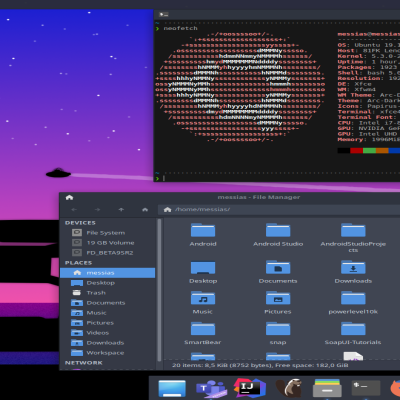
Task: Select the snap folder icon
Action: pyautogui.click(x=278, y=329)
